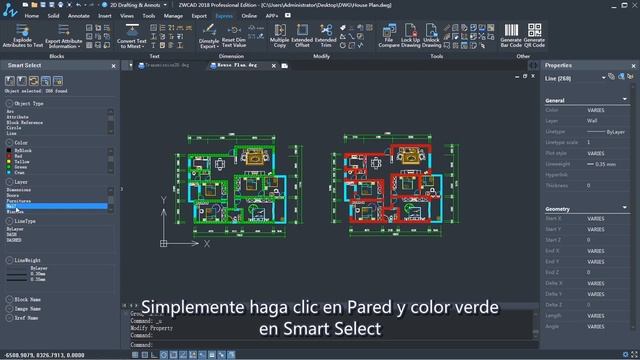Open Linetype ByLayer dropdown value

606,132
